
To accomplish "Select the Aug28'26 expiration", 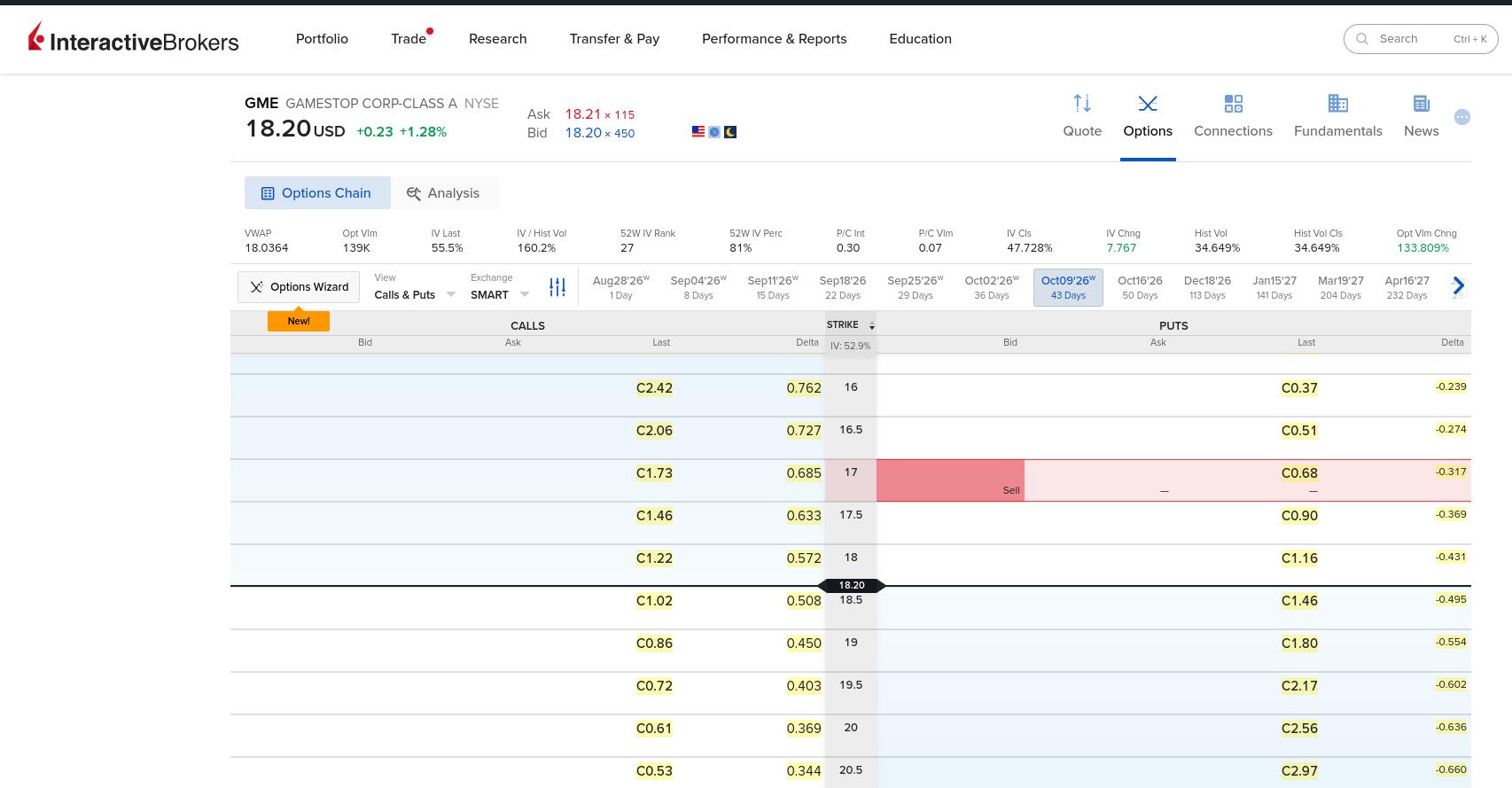I will tap(621, 287).
